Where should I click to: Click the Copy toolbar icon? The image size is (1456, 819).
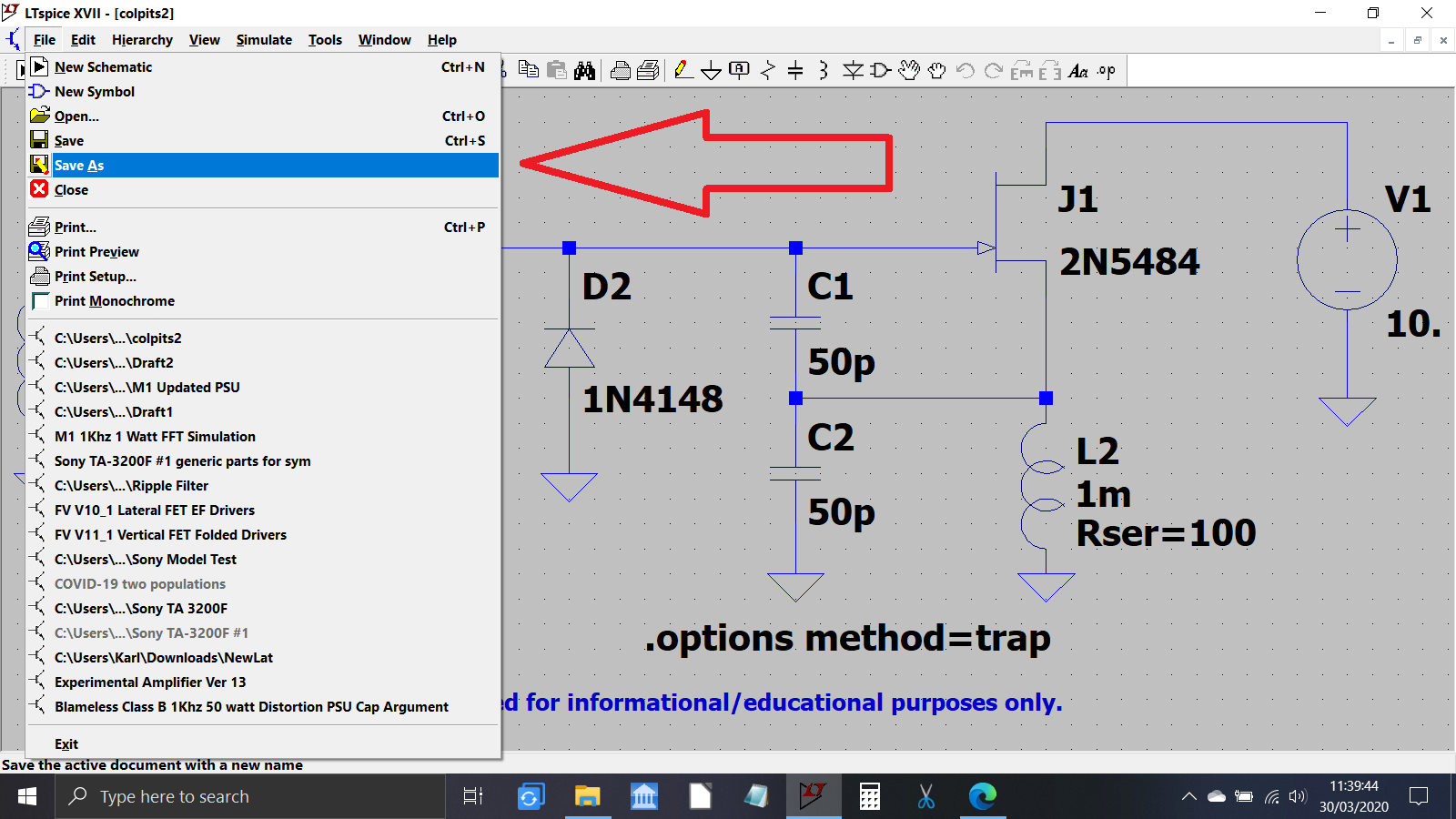point(529,70)
